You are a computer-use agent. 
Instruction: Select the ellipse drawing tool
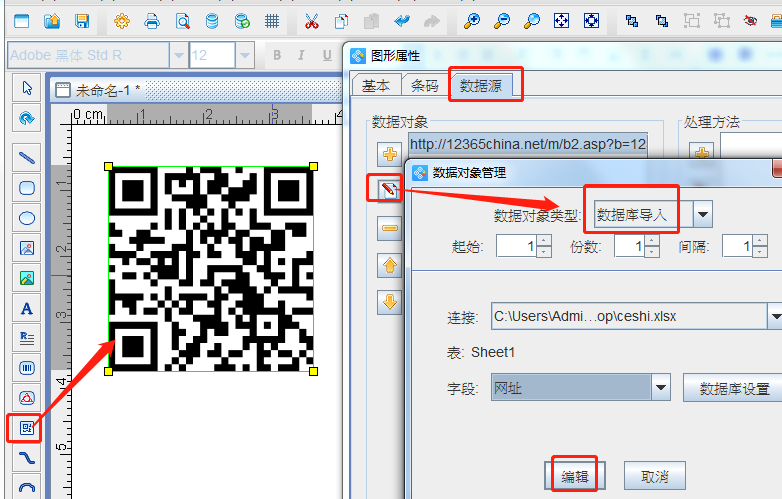[x=27, y=218]
